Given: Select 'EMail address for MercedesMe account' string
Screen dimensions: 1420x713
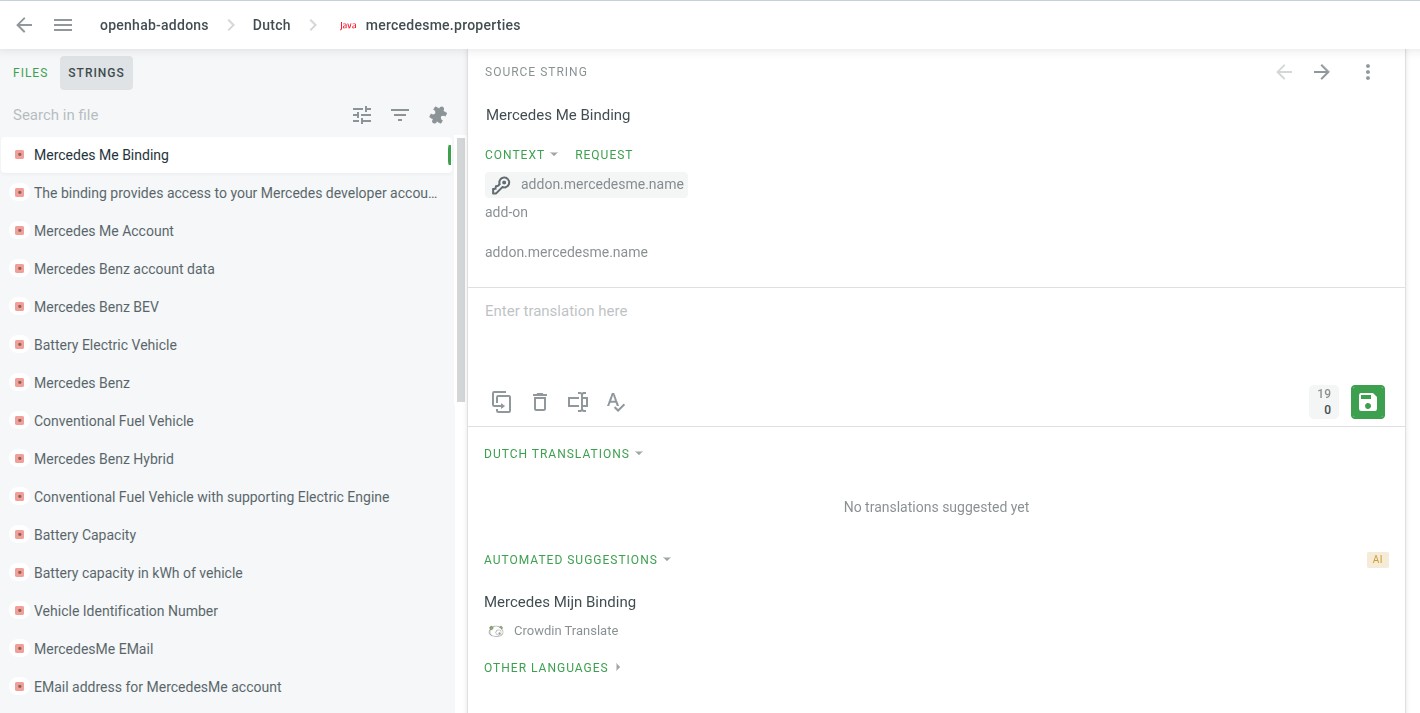Looking at the screenshot, I should 226,687.
